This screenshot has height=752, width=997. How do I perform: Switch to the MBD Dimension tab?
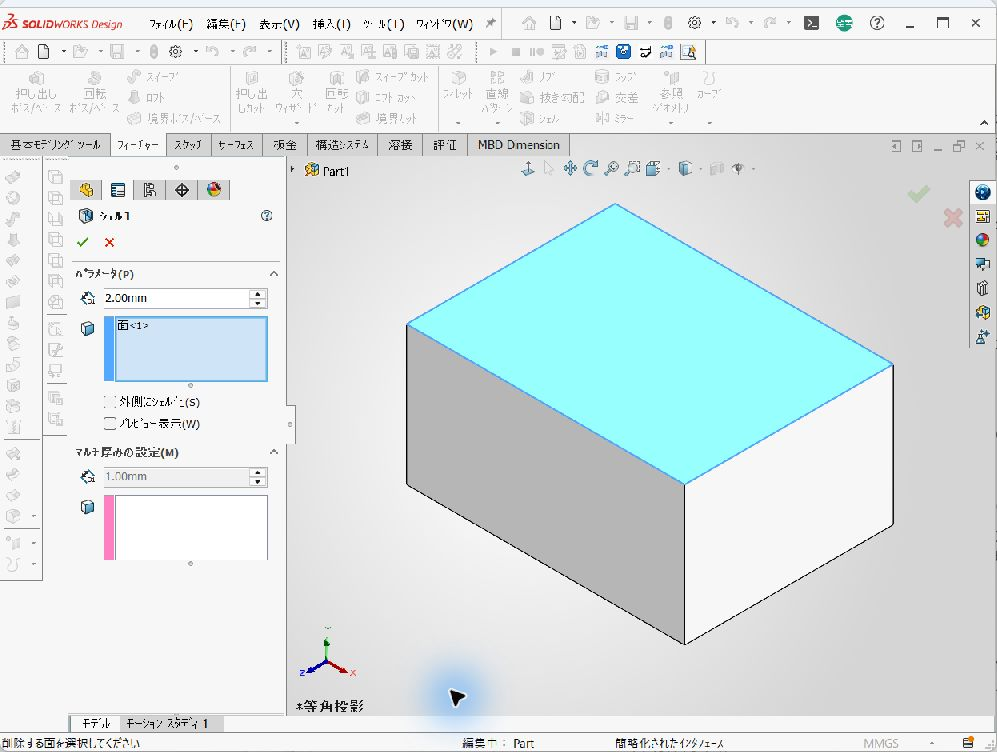[x=518, y=145]
